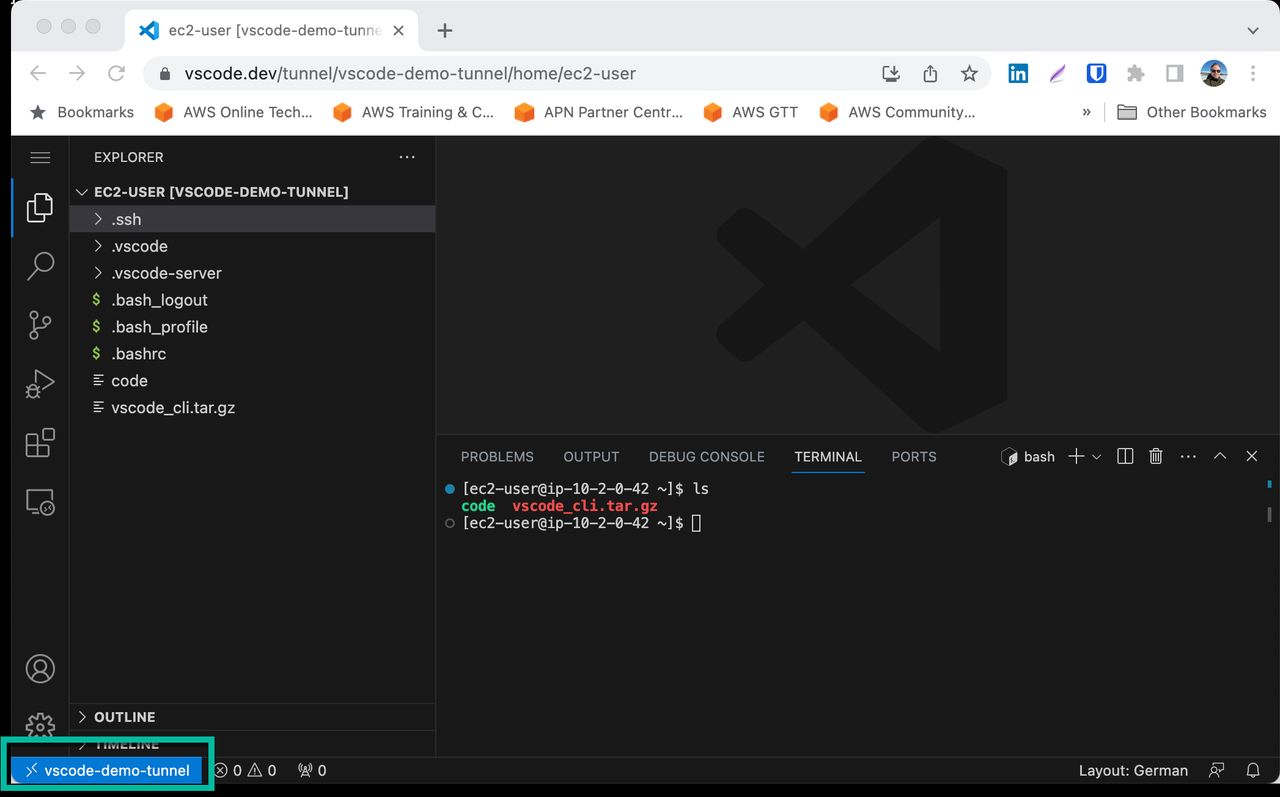Open the LinkedIn browser extension
This screenshot has width=1280, height=797.
point(1018,73)
